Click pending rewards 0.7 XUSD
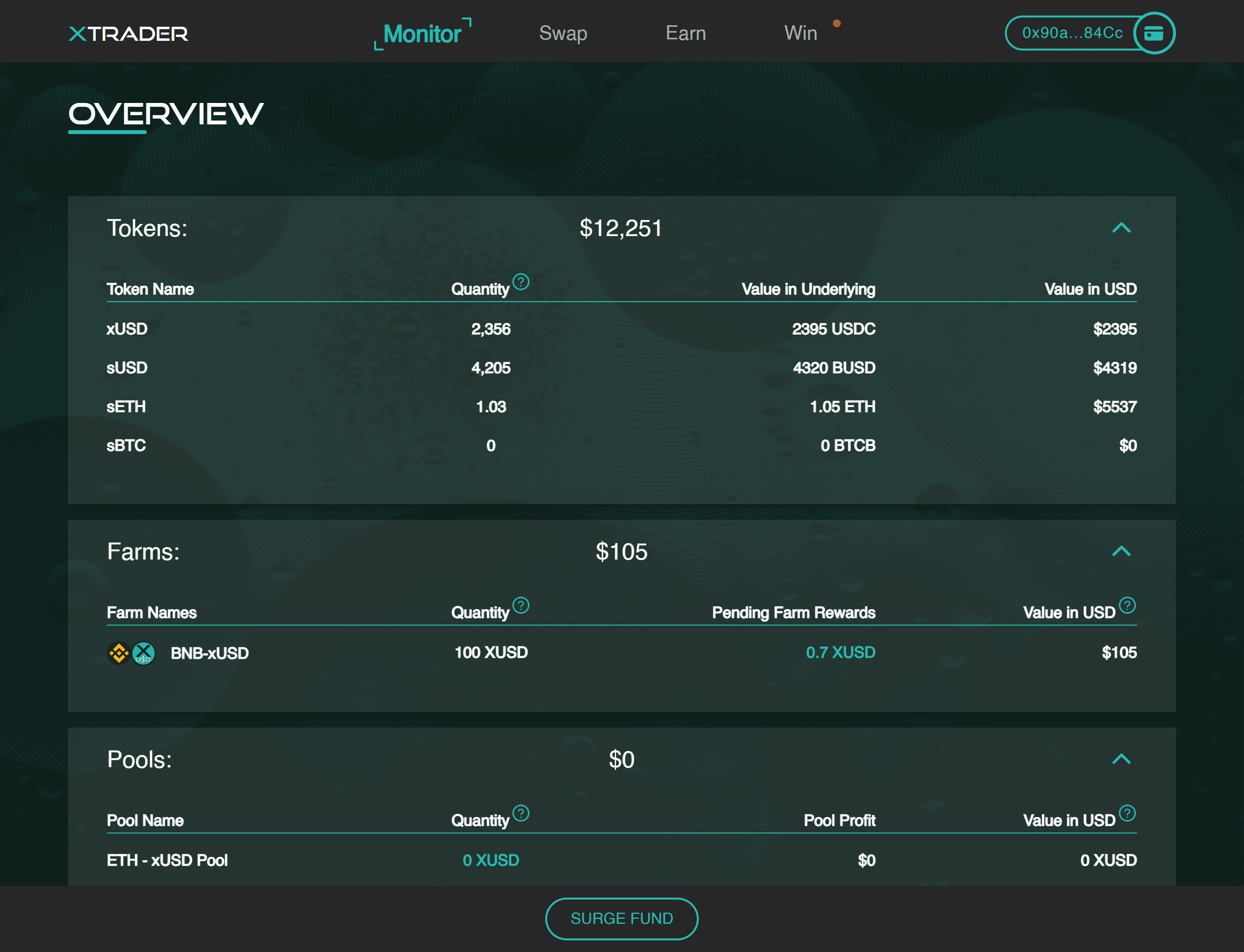 coord(840,652)
